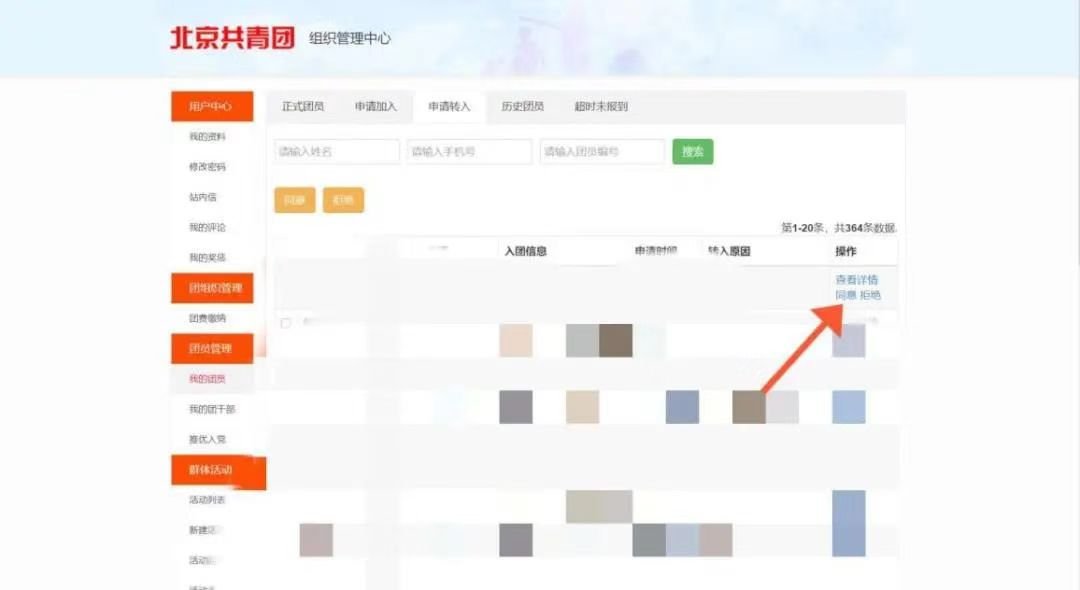Click the 转入原因 column header
1080x590 pixels.
coord(729,251)
